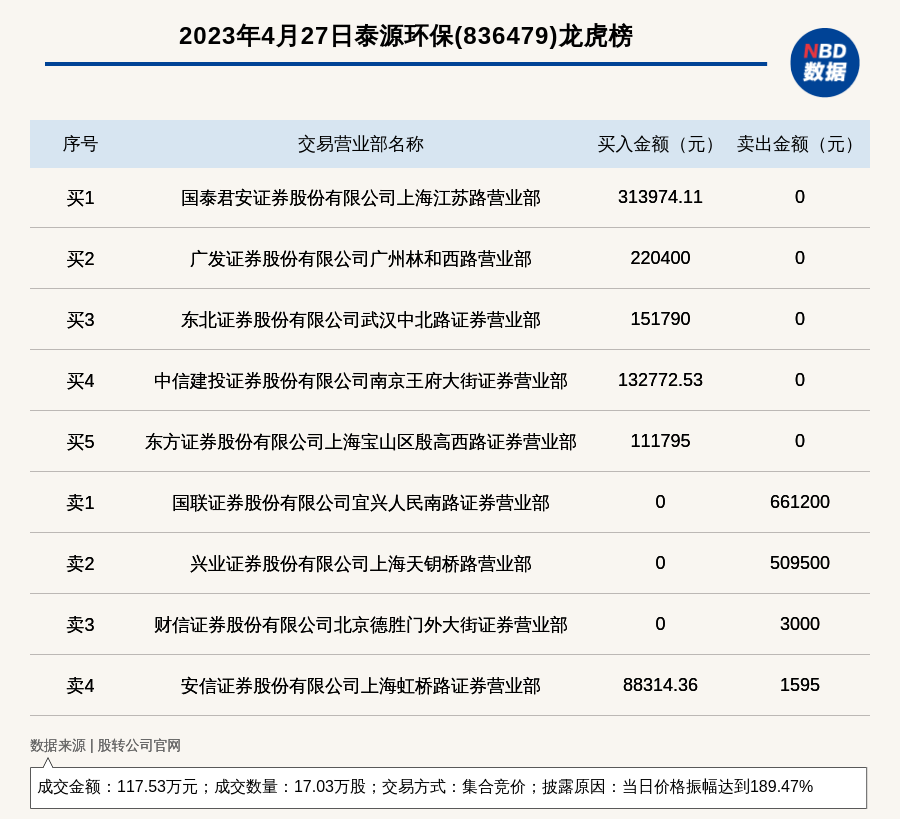
Task: Select row label 买2
Action: point(80,259)
